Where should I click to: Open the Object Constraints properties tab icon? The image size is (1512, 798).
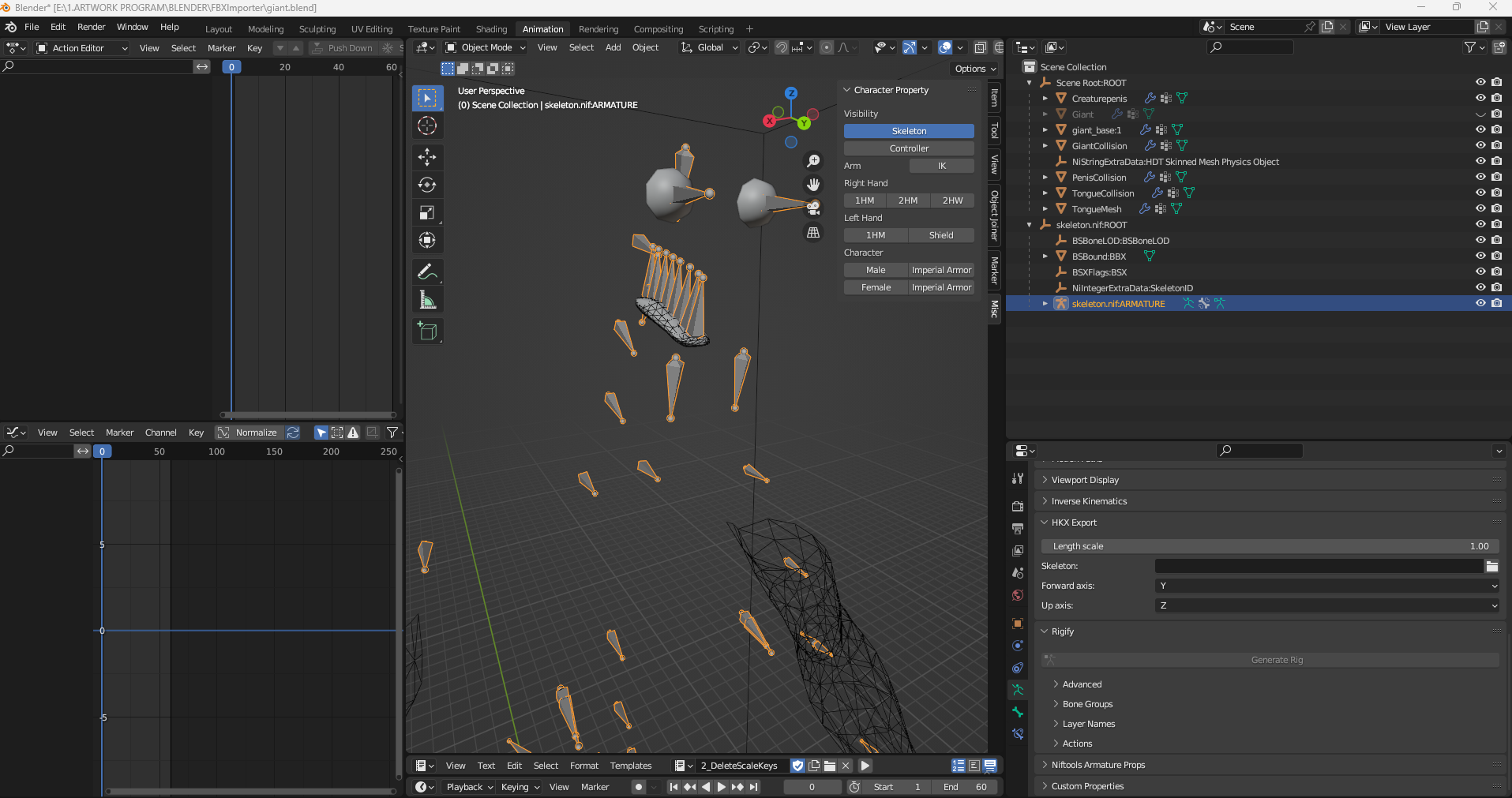(x=1018, y=668)
